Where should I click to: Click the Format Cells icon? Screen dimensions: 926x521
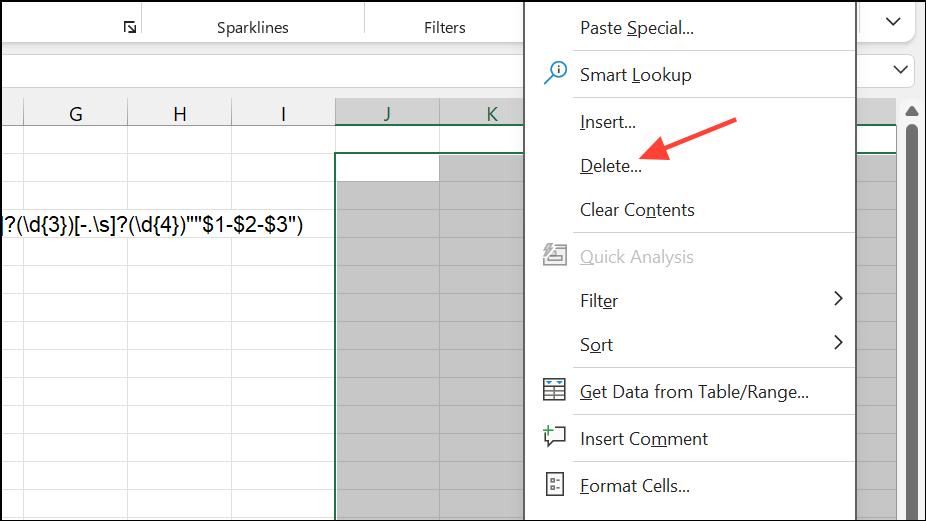pyautogui.click(x=555, y=486)
